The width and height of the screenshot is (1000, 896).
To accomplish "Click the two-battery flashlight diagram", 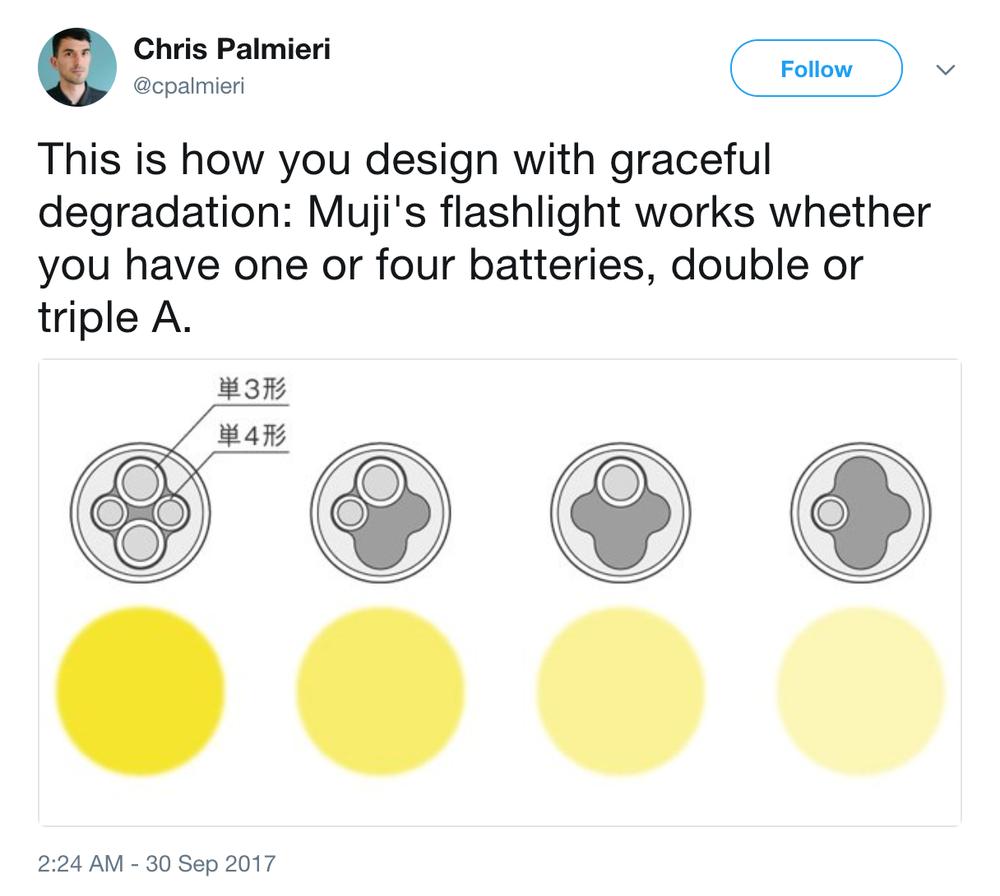I will (x=381, y=513).
